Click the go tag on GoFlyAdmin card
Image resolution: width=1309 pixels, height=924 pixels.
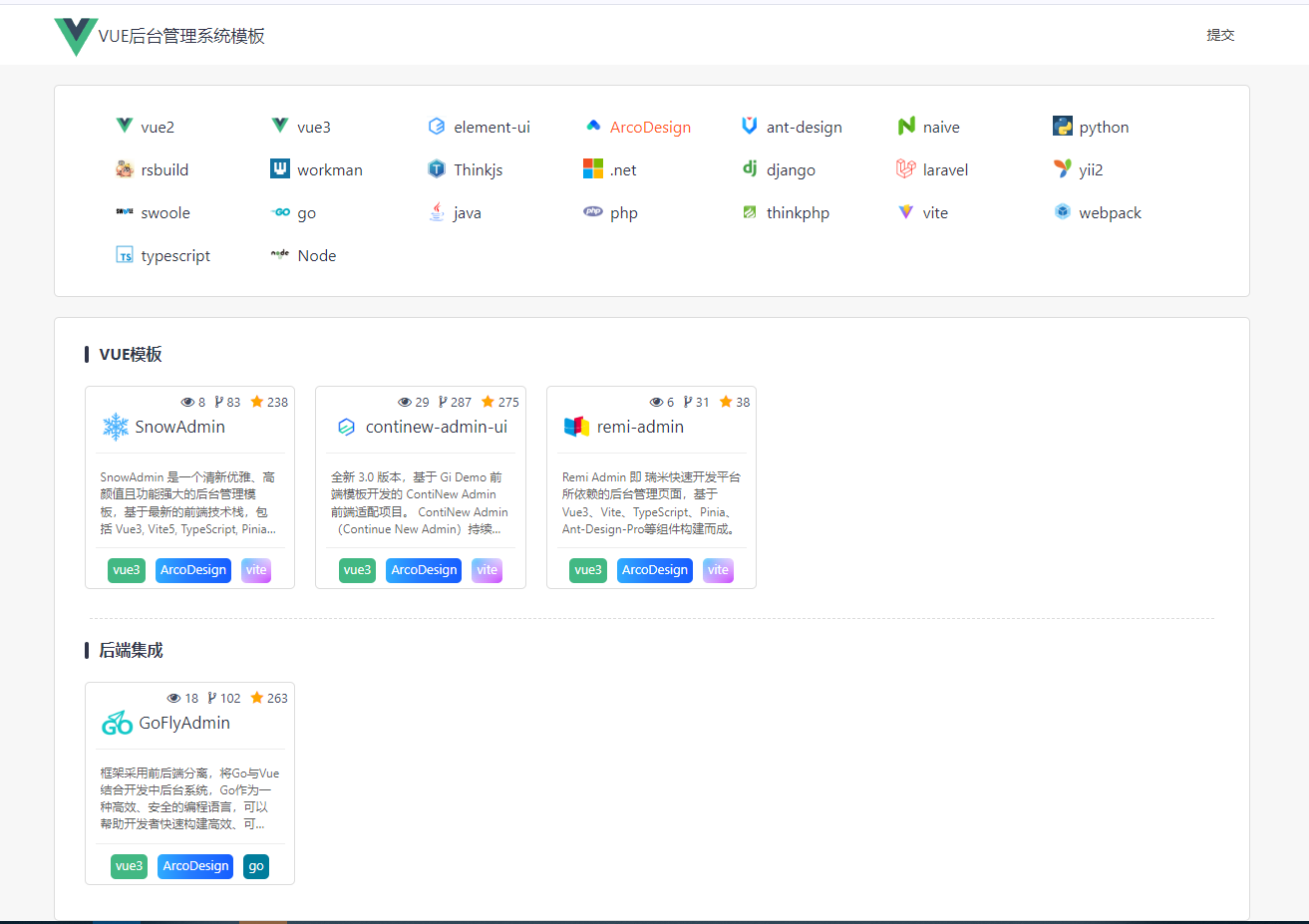[x=256, y=866]
